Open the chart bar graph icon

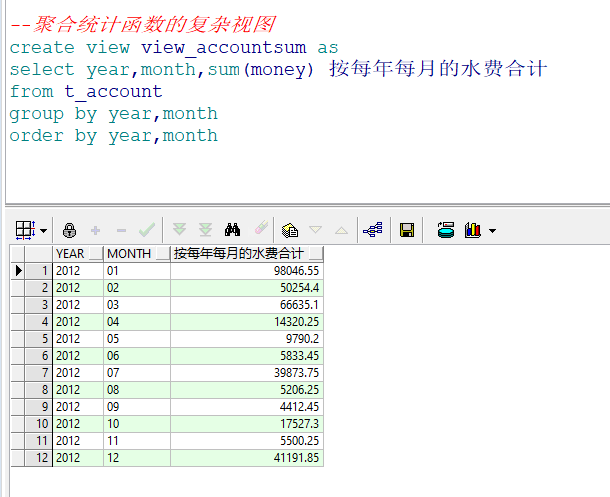pos(473,230)
